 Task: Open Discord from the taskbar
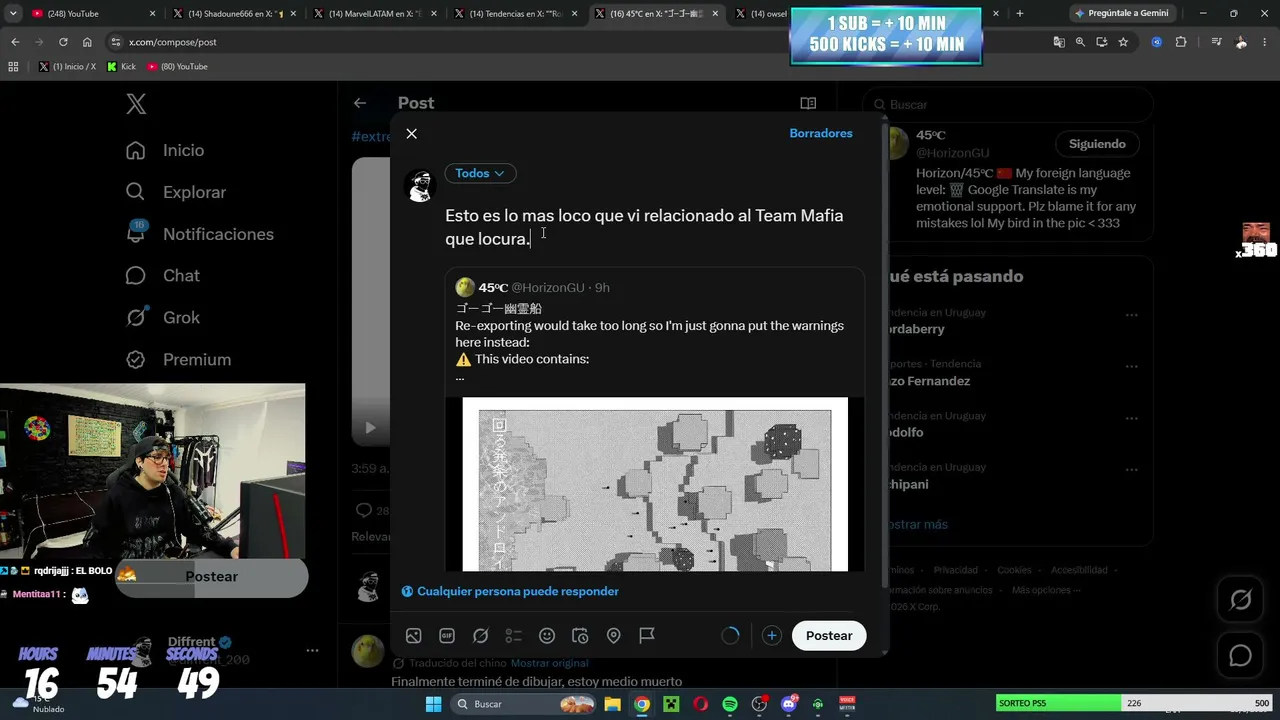[789, 705]
